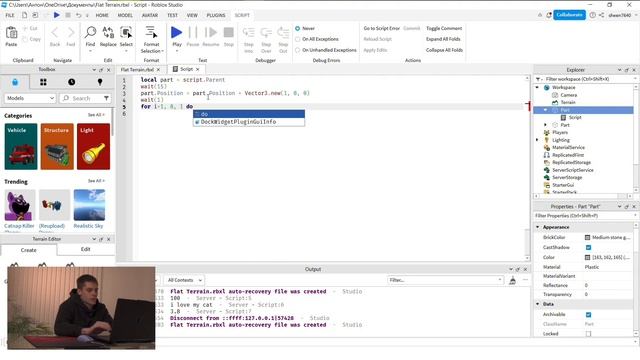The width and height of the screenshot is (640, 360).
Task: Open the Output Filter dropdown arrow
Action: coord(500,280)
